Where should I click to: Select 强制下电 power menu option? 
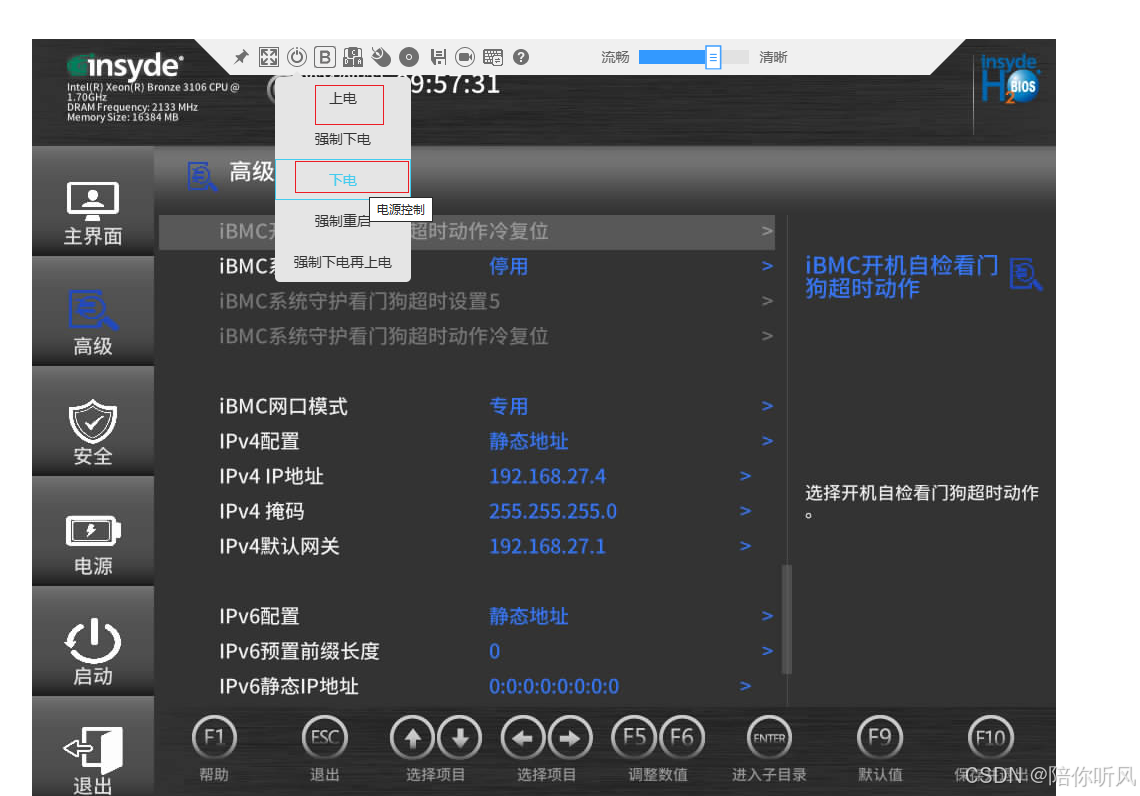point(343,139)
